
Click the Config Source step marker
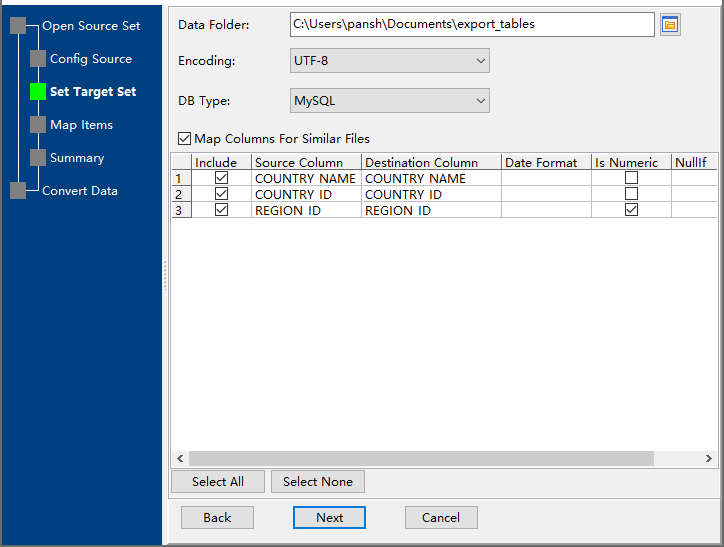[x=38, y=59]
